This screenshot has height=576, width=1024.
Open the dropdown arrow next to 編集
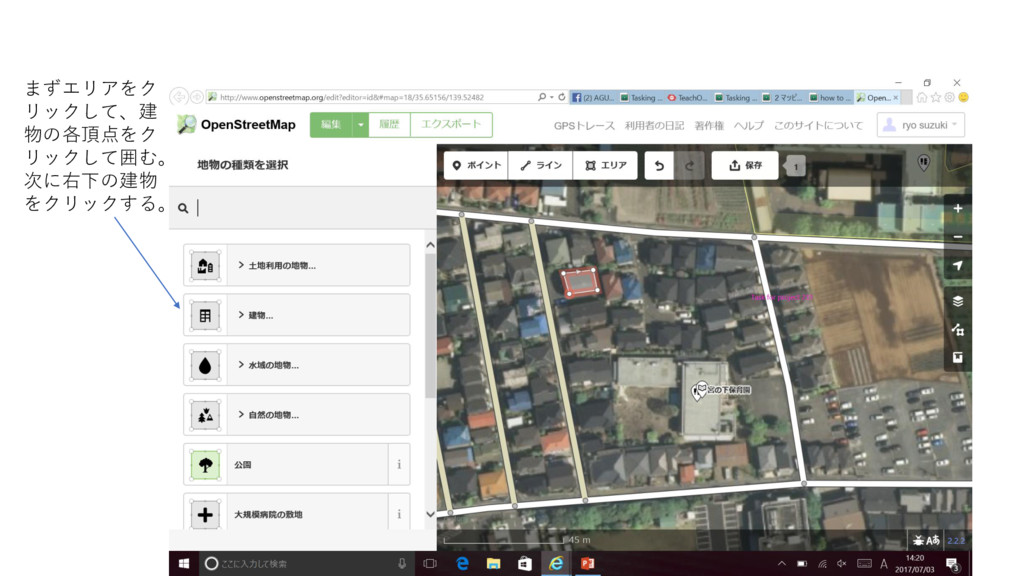pos(360,125)
